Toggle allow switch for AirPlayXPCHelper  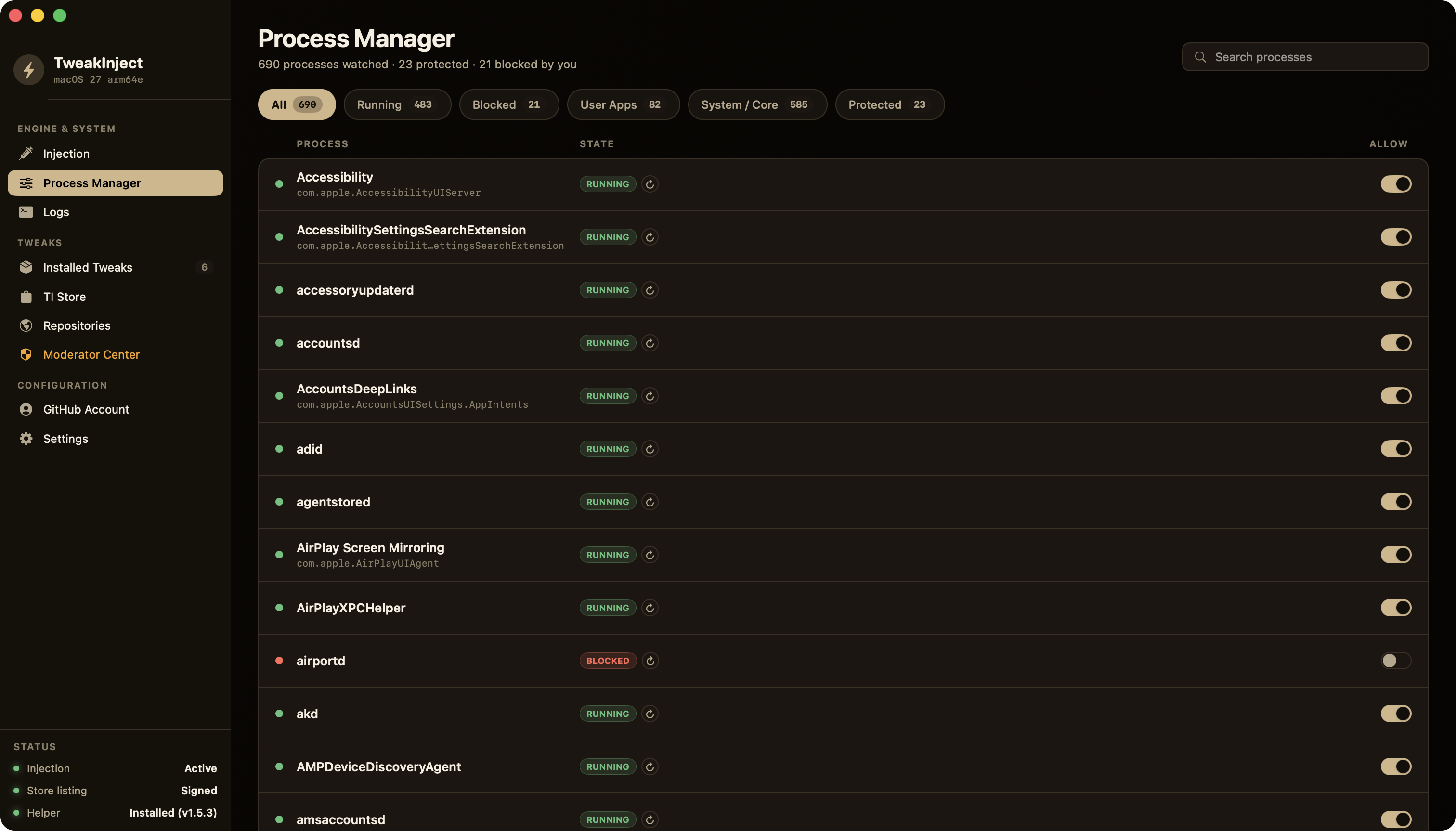coord(1396,608)
